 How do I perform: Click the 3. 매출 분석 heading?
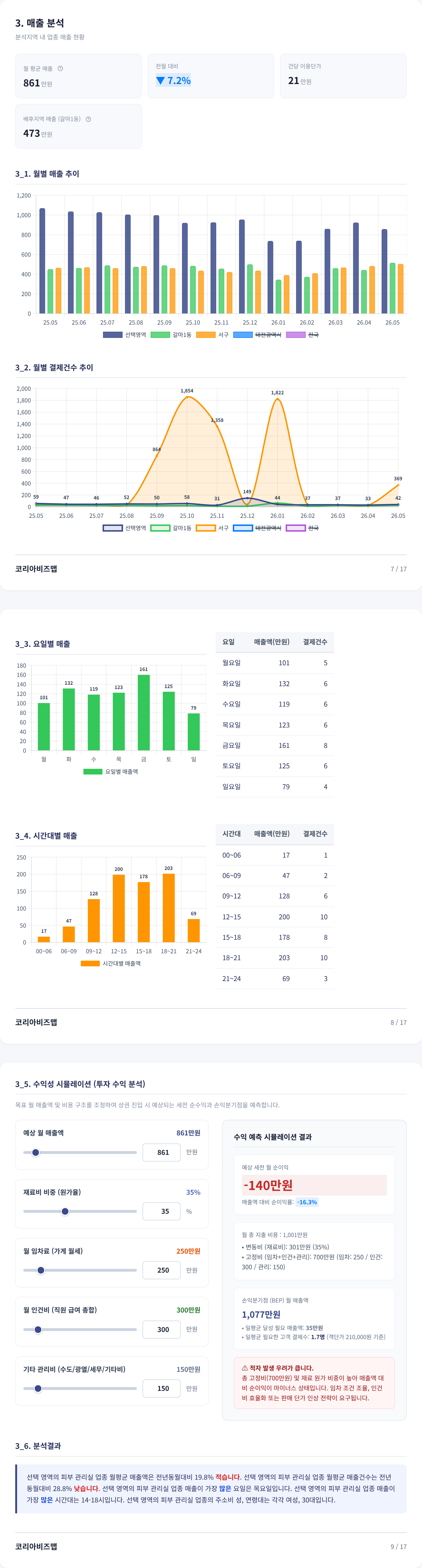click(40, 23)
